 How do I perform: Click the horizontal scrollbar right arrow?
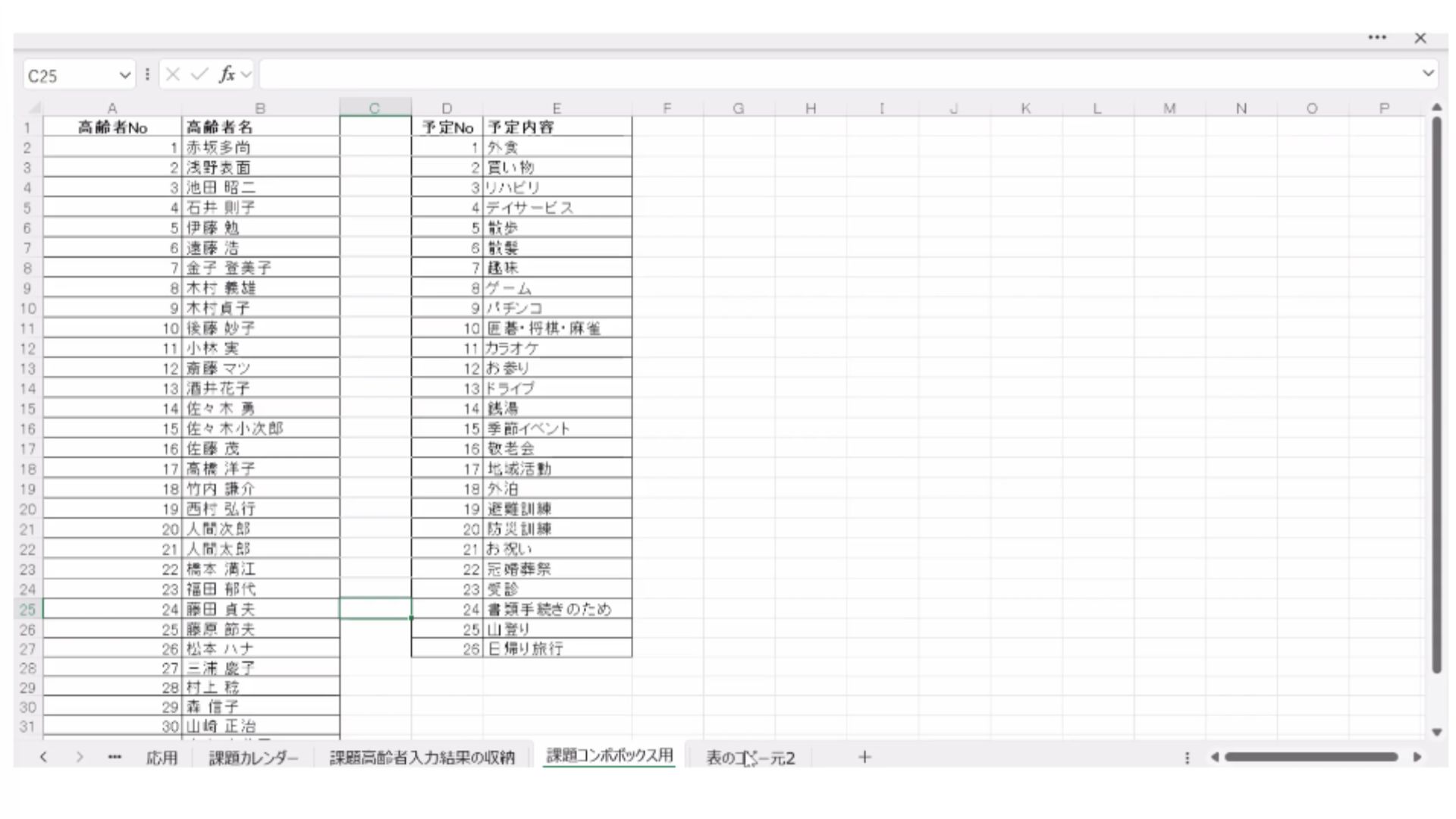(1417, 757)
